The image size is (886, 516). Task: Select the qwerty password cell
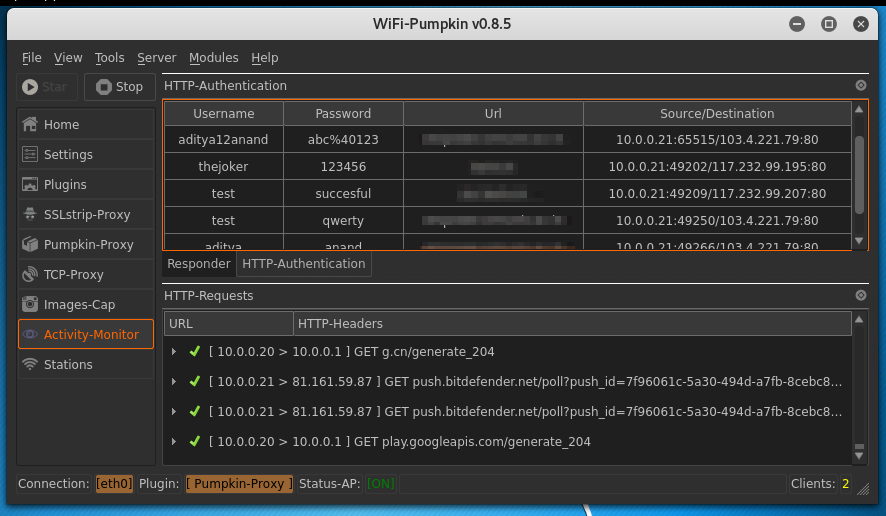[343, 220]
